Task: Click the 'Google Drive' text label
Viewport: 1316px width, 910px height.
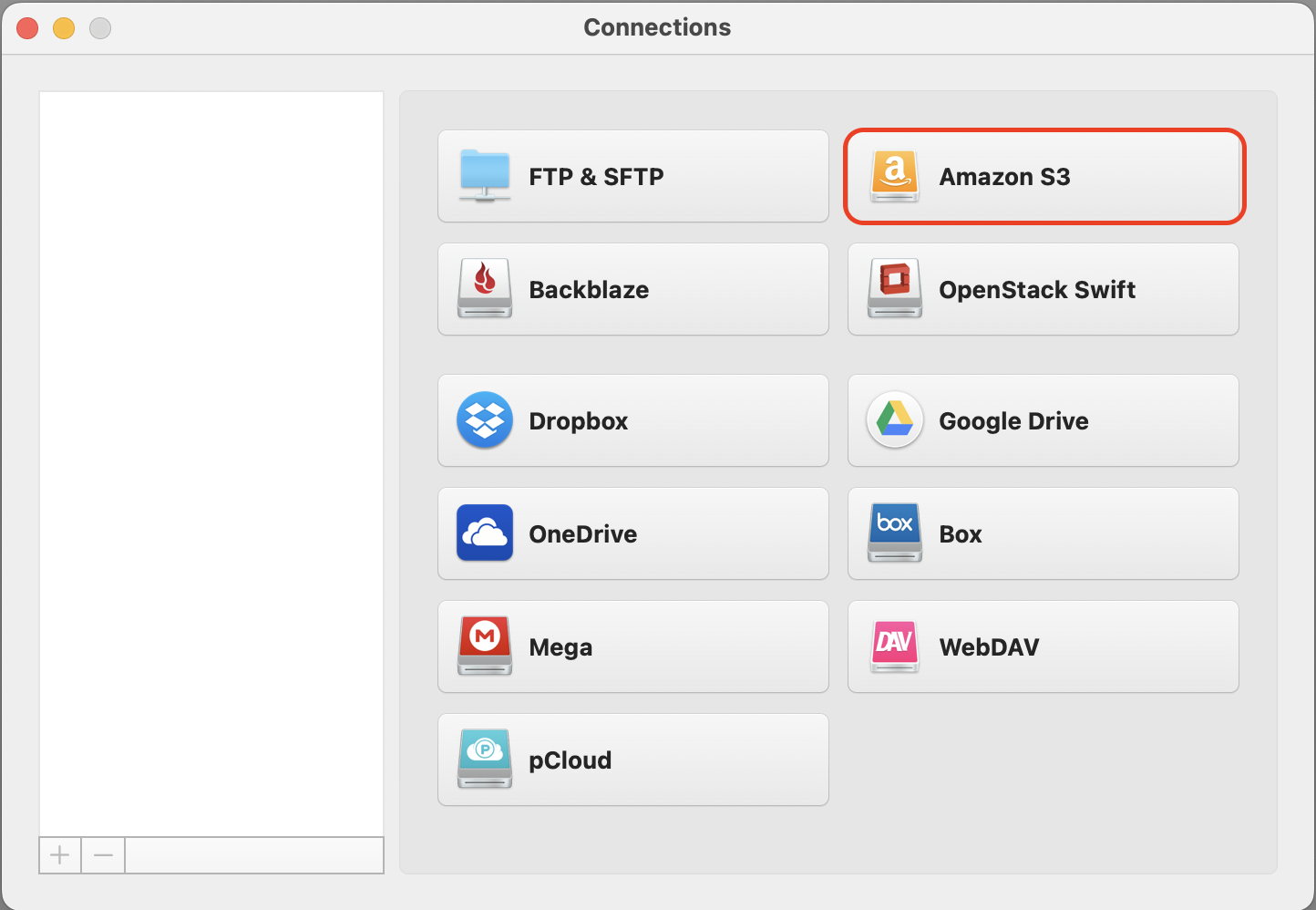Action: pyautogui.click(x=1013, y=421)
